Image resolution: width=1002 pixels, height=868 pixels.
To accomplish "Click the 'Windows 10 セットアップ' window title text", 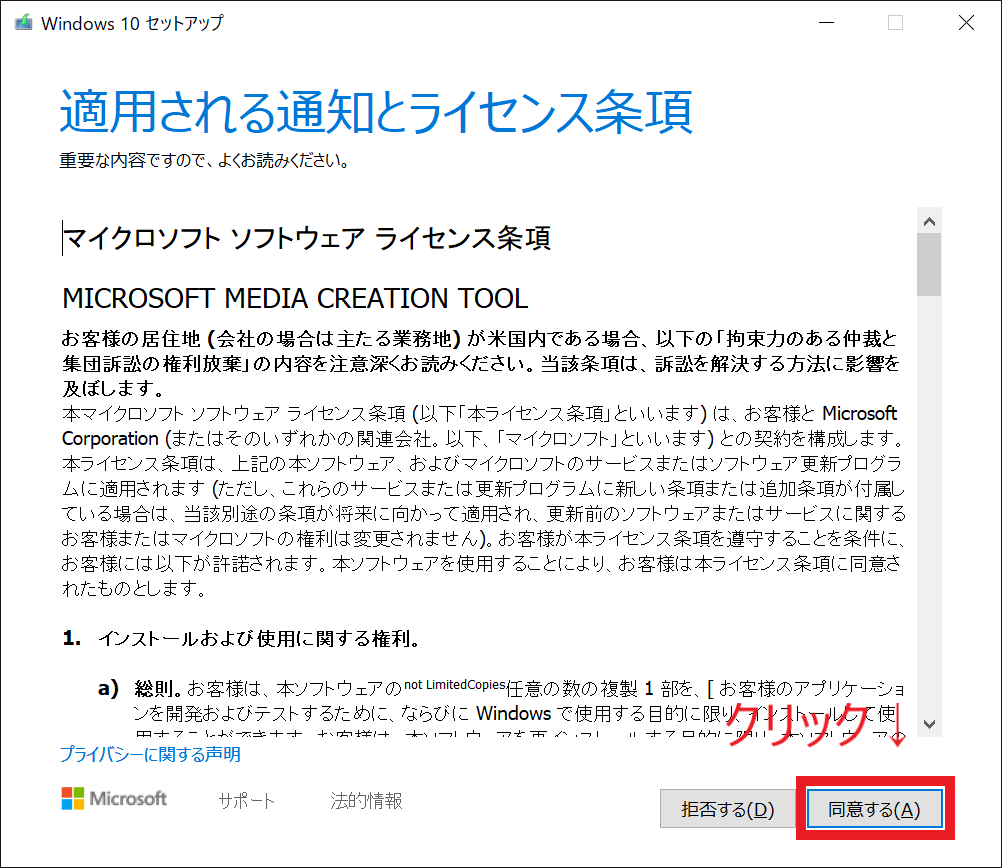I will pyautogui.click(x=132, y=23).
